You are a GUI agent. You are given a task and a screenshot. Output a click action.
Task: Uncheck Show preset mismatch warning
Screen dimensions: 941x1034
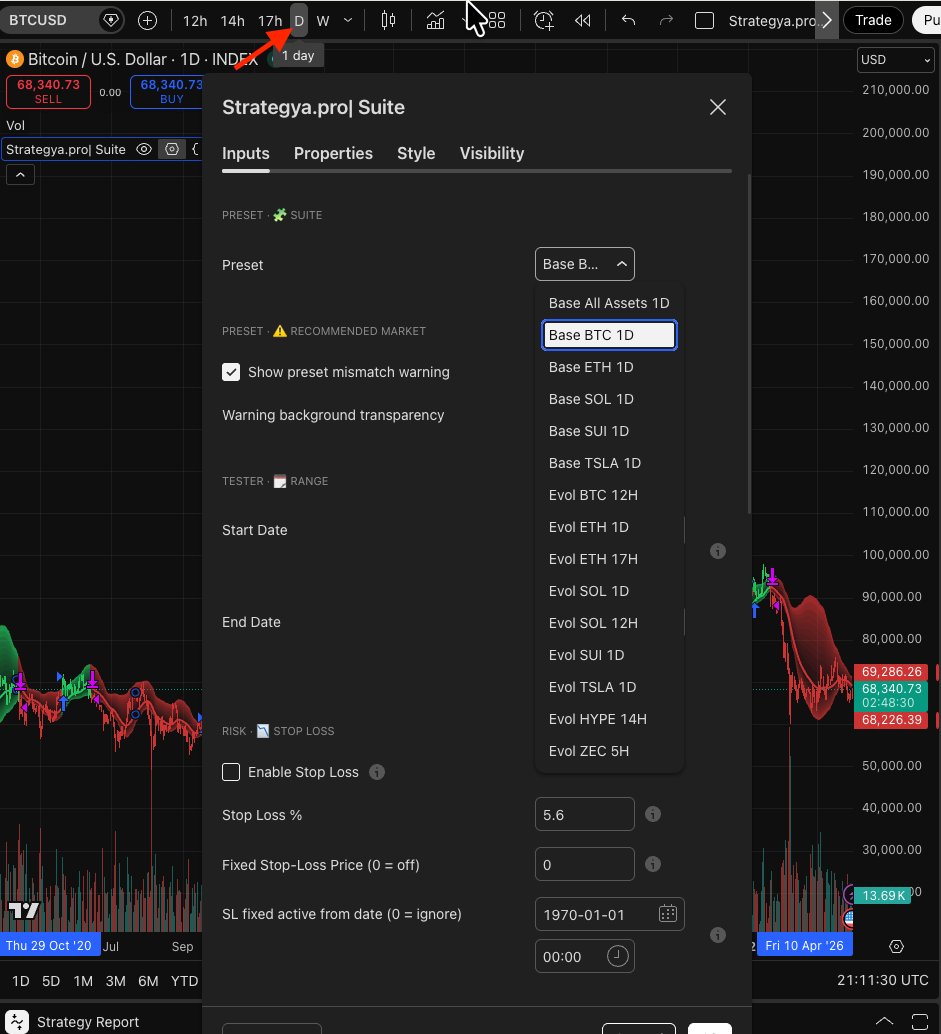(x=231, y=372)
